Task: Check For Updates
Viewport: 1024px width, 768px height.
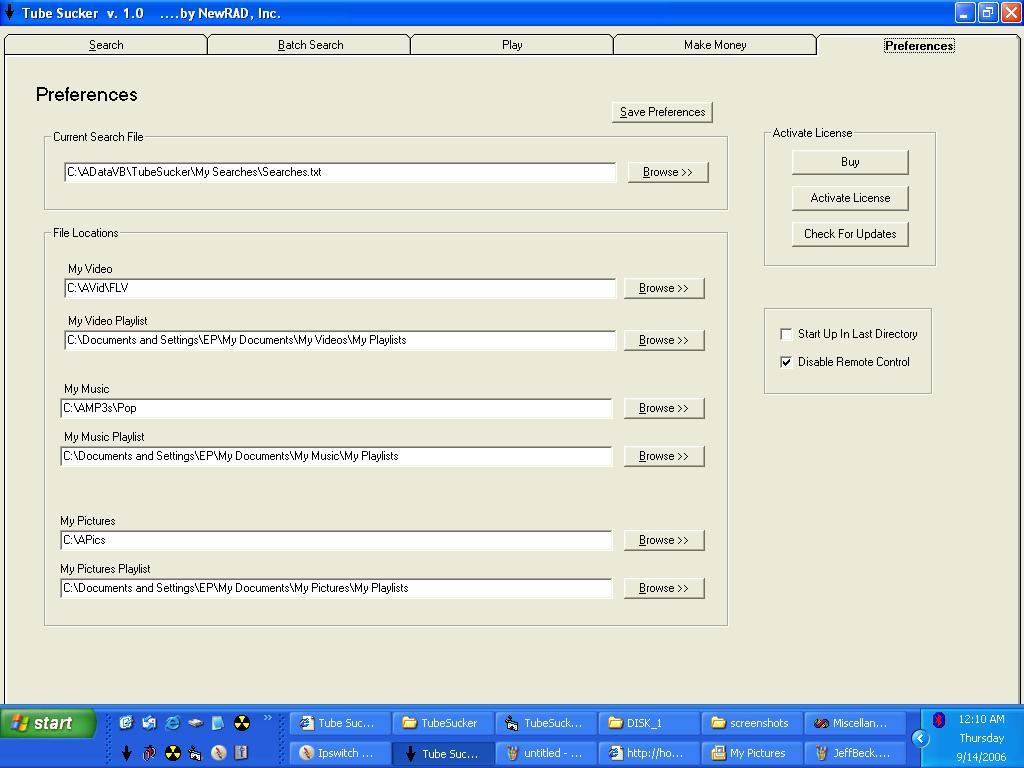Action: click(x=850, y=234)
